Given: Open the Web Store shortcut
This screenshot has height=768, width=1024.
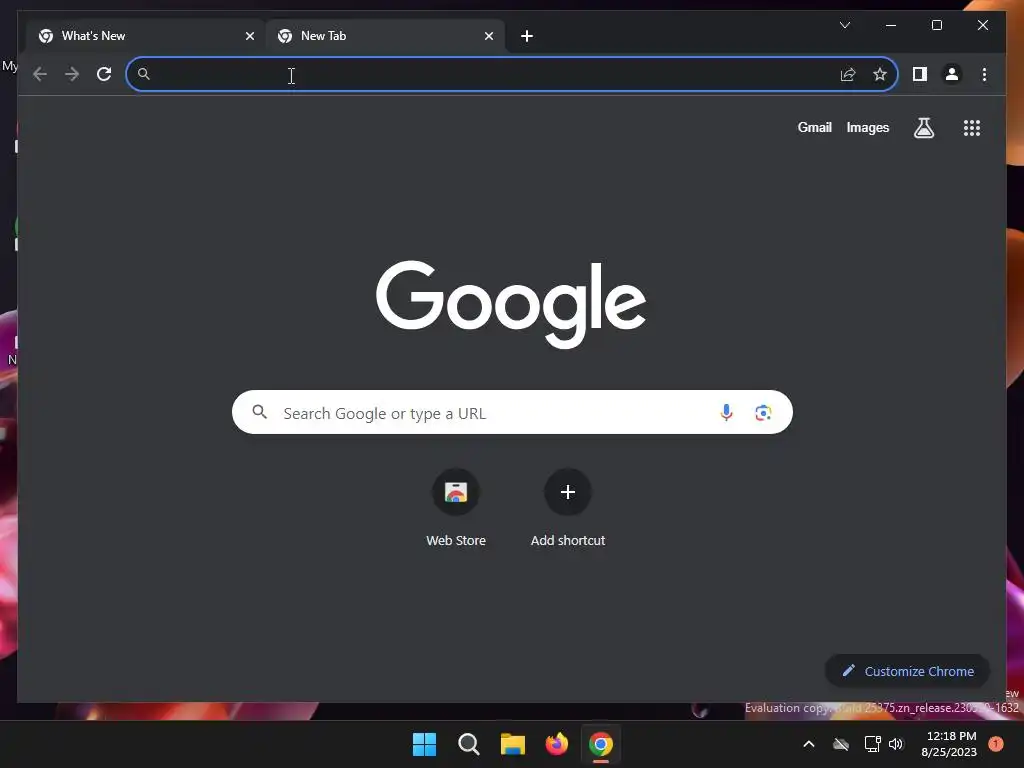Looking at the screenshot, I should pyautogui.click(x=456, y=508).
